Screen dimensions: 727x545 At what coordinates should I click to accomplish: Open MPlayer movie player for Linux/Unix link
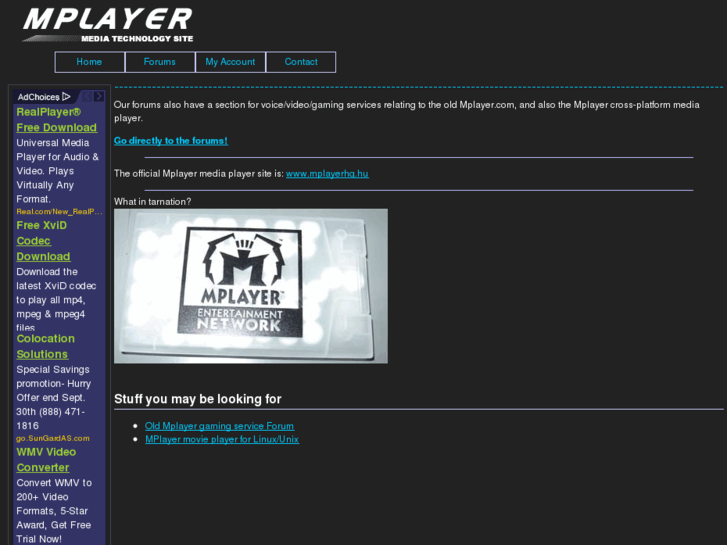tap(222, 439)
